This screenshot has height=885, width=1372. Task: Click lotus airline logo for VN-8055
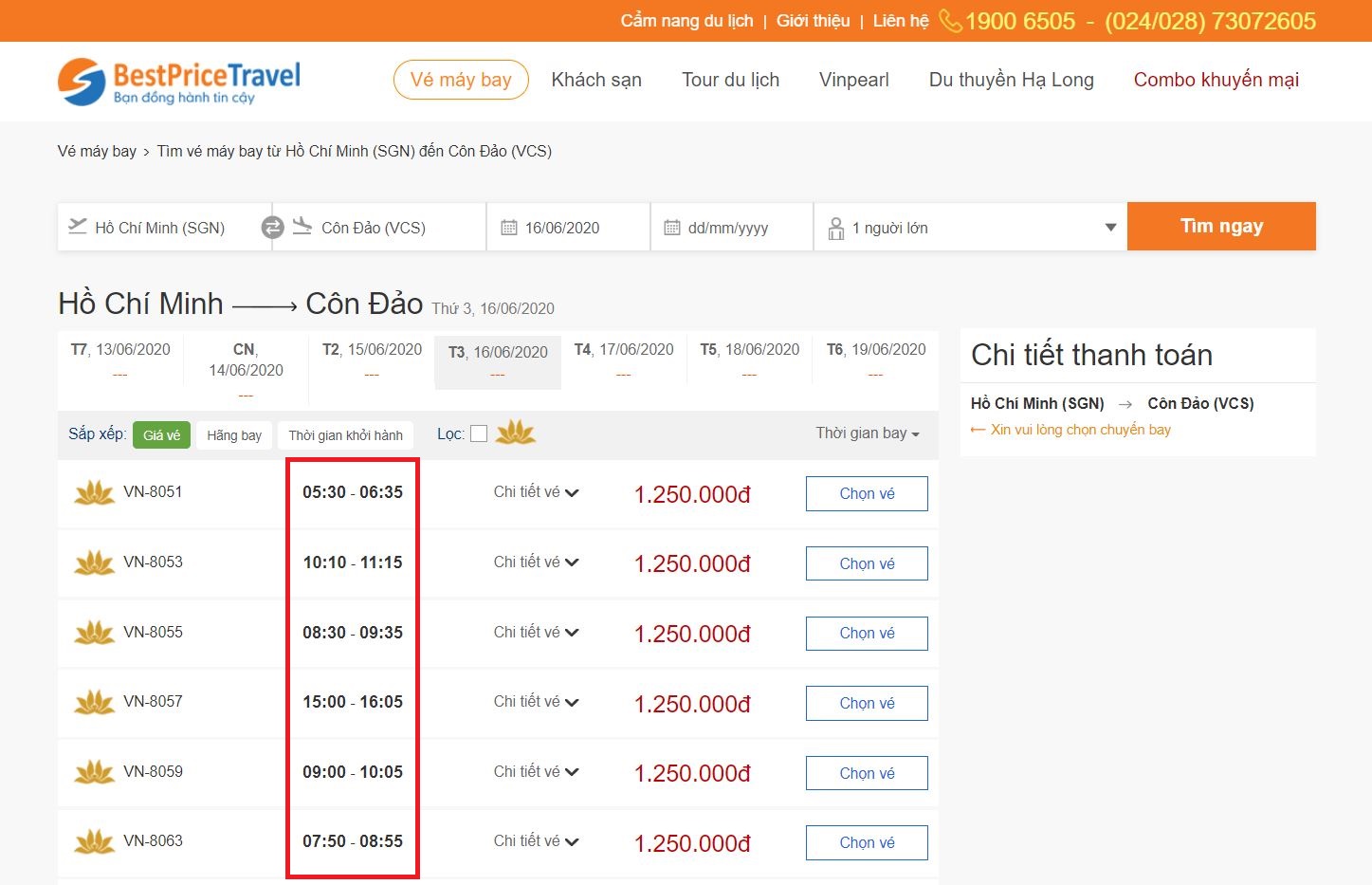(95, 632)
